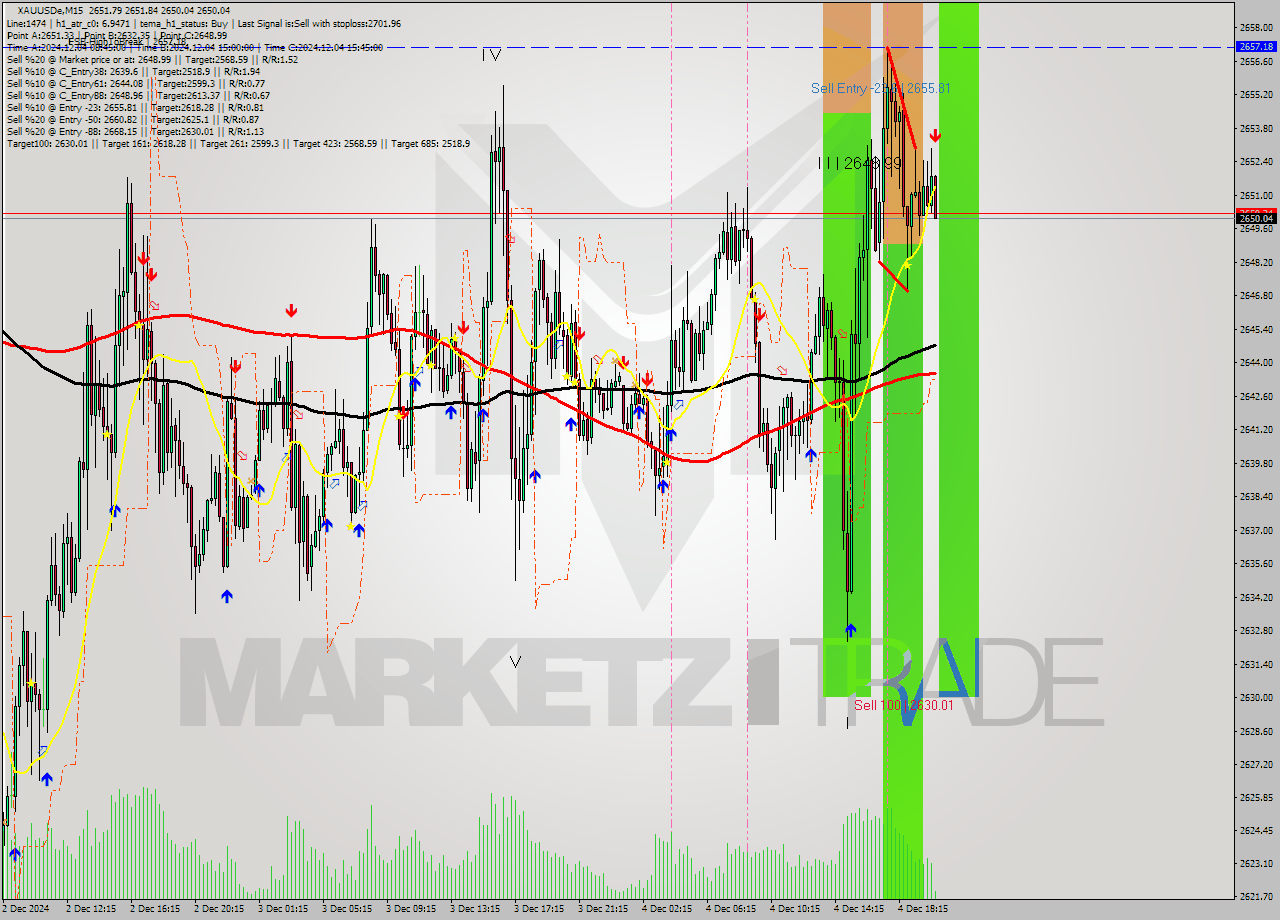Click the '2 Dec 16:15' time axis label
The height and width of the screenshot is (920, 1280).
[155, 909]
